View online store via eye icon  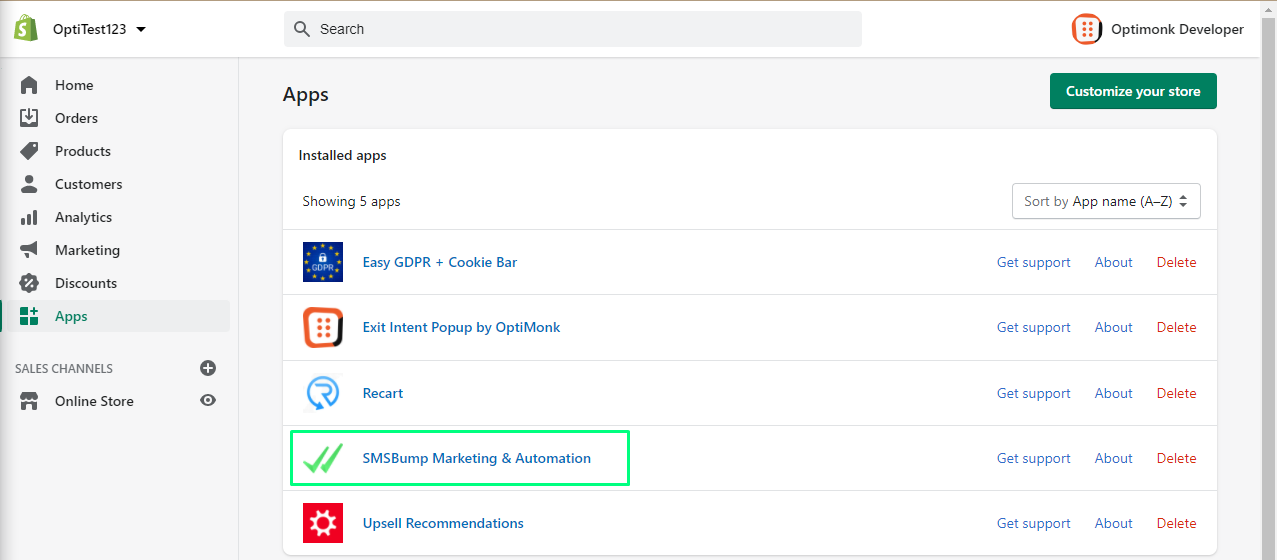click(x=208, y=401)
